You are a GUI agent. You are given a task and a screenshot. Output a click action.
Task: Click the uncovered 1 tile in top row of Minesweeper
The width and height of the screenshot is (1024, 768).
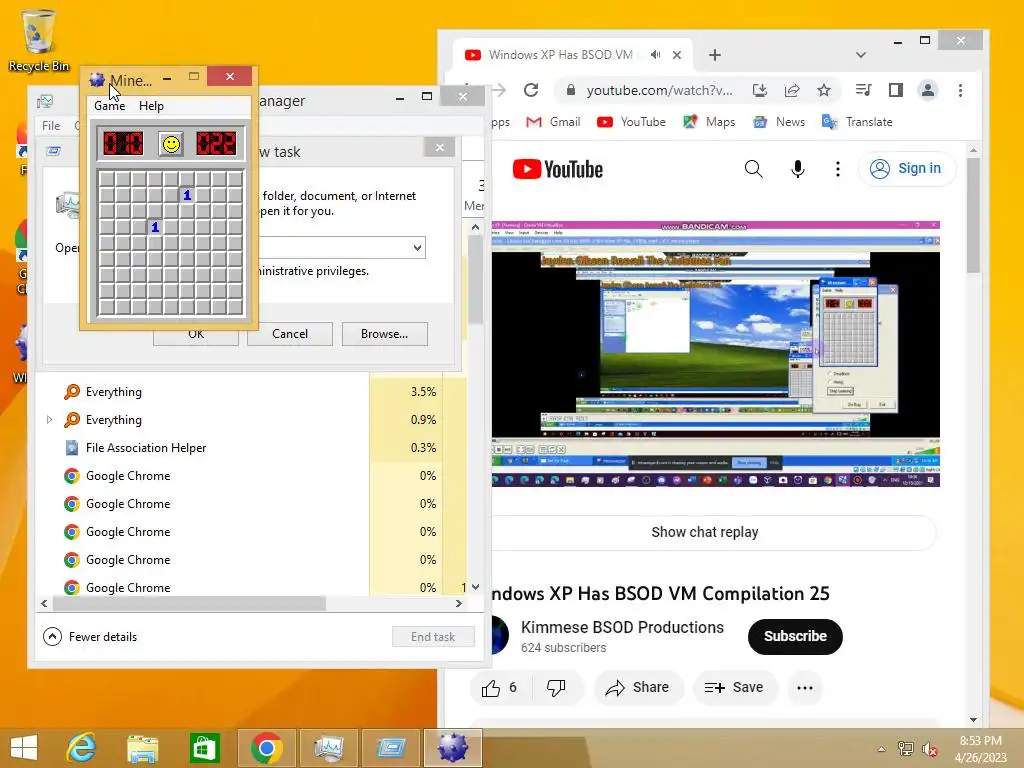[187, 195]
